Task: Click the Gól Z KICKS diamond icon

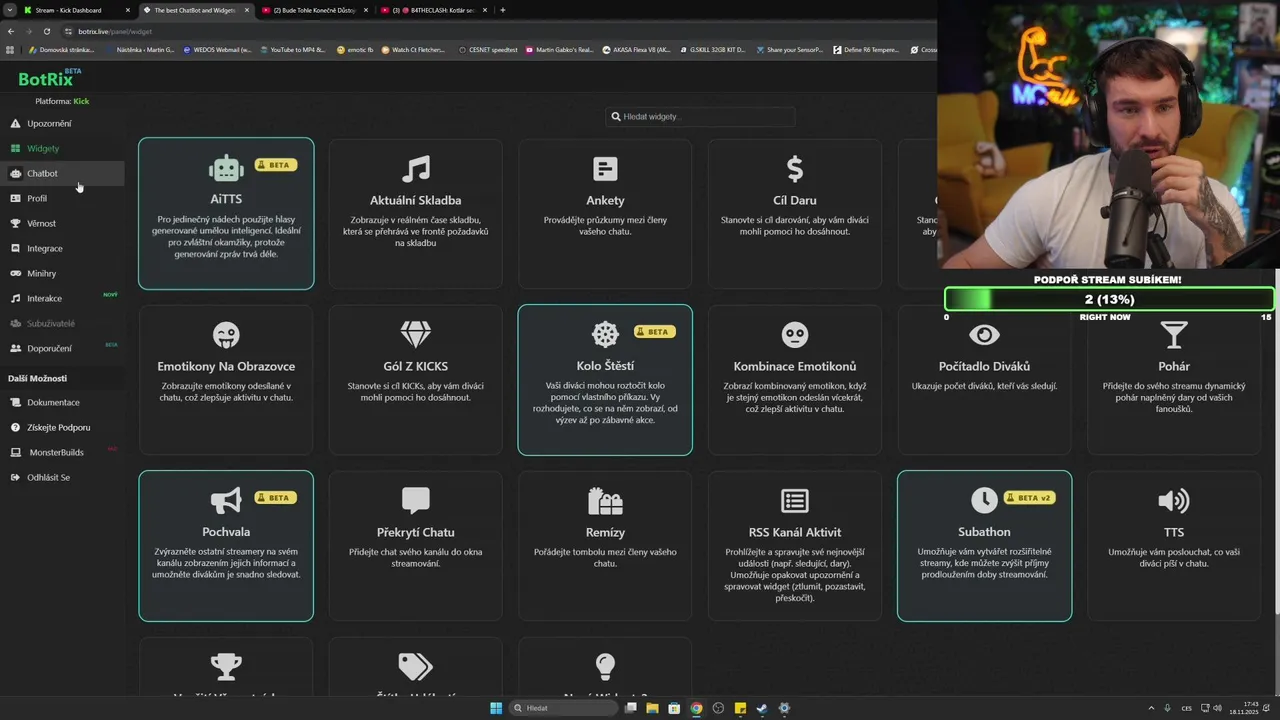Action: tap(415, 334)
